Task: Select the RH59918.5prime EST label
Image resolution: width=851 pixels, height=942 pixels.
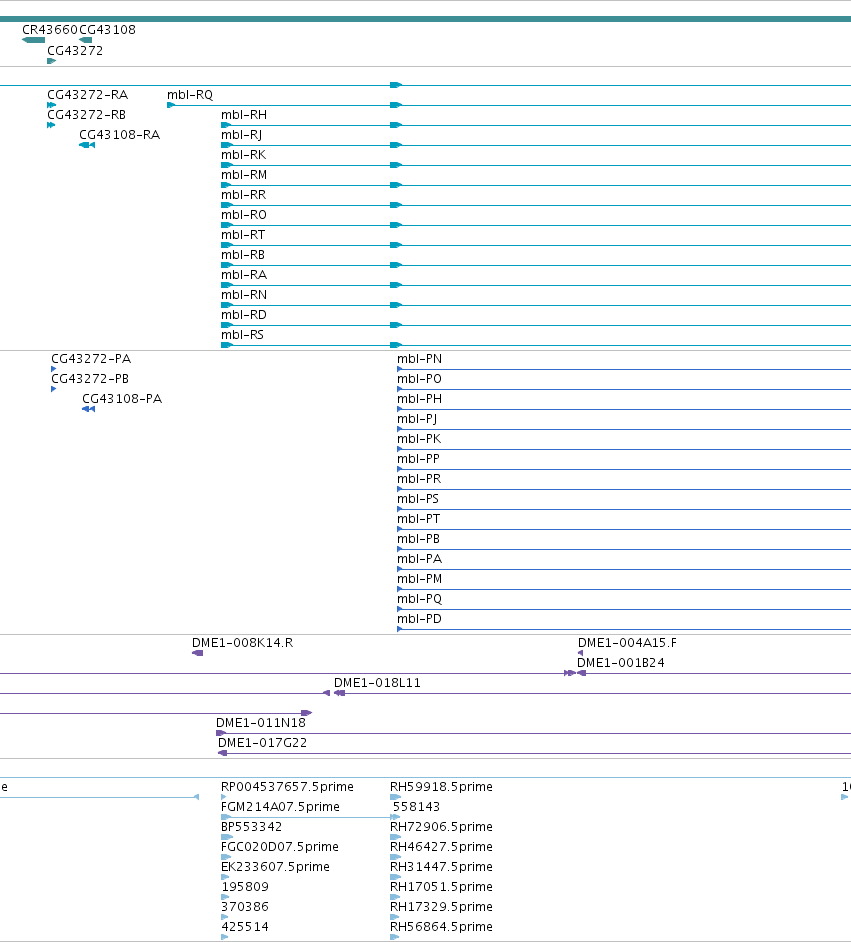Action: click(441, 787)
